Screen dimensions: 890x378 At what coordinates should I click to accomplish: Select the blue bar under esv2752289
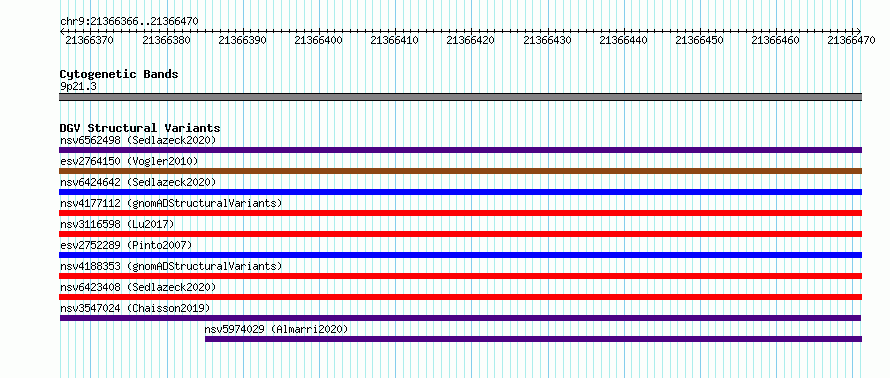(x=460, y=255)
